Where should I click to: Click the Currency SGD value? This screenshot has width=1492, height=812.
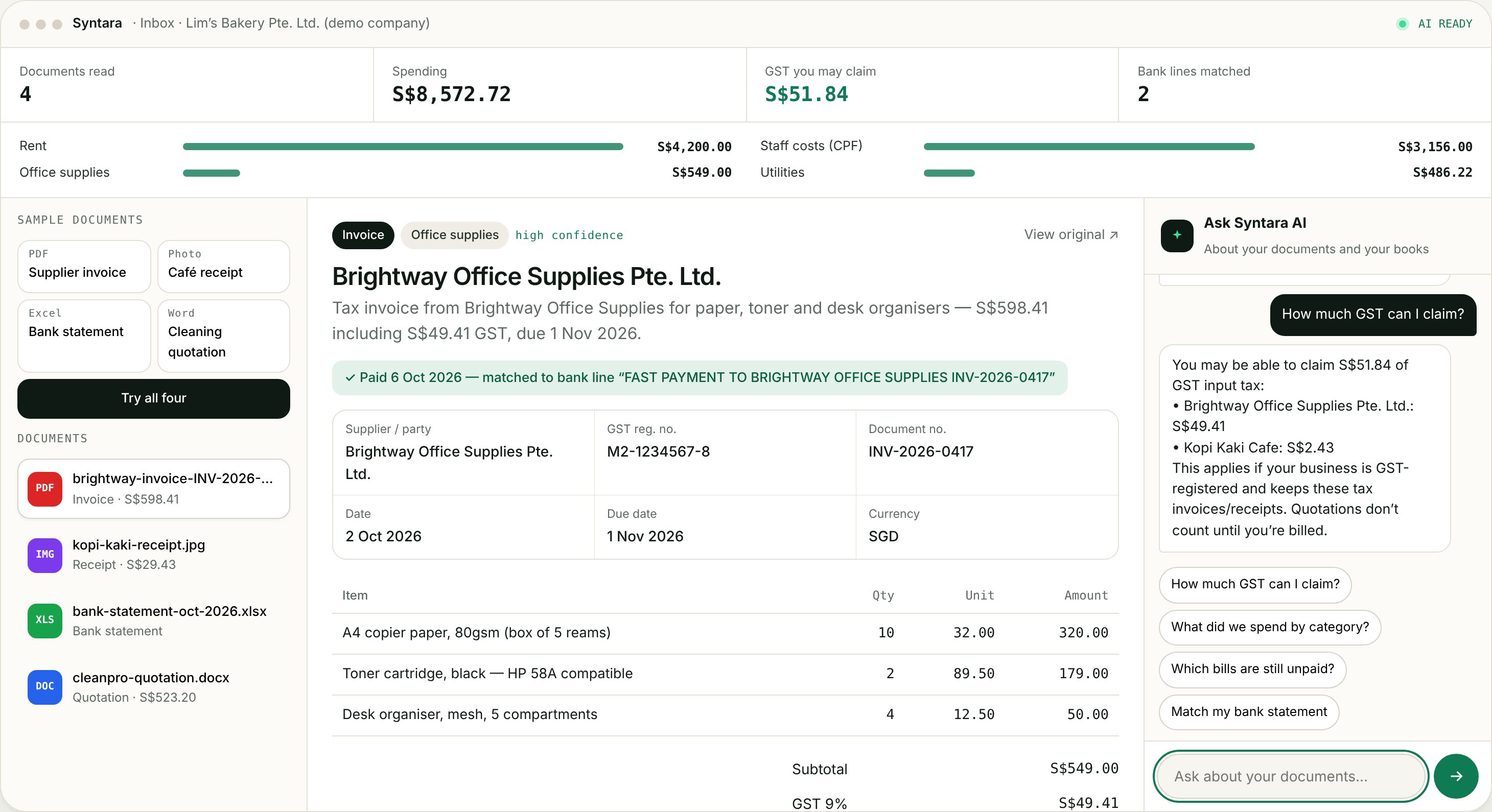883,537
